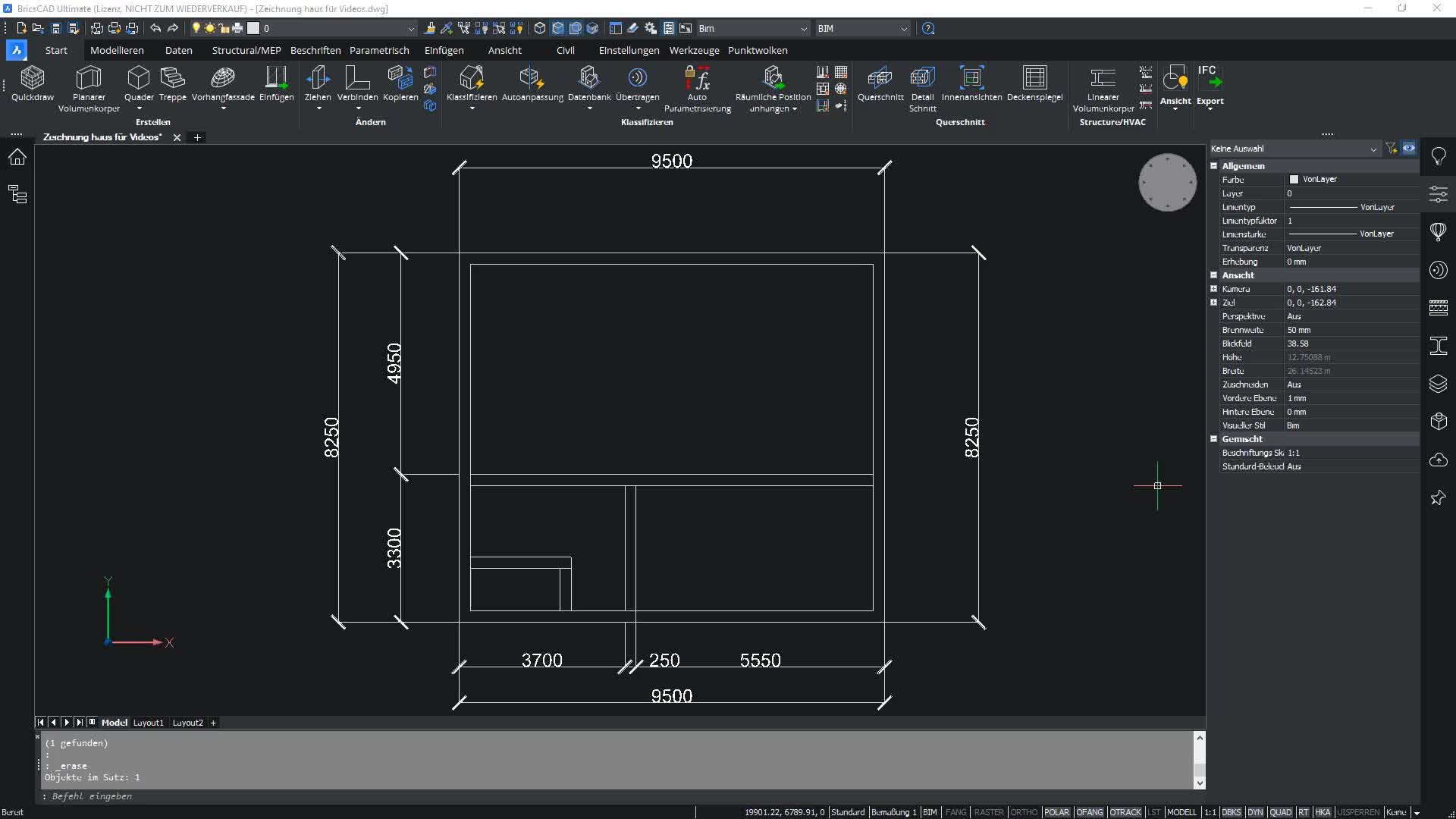
Task: Select the Detail Schnitt tool
Action: tap(922, 89)
